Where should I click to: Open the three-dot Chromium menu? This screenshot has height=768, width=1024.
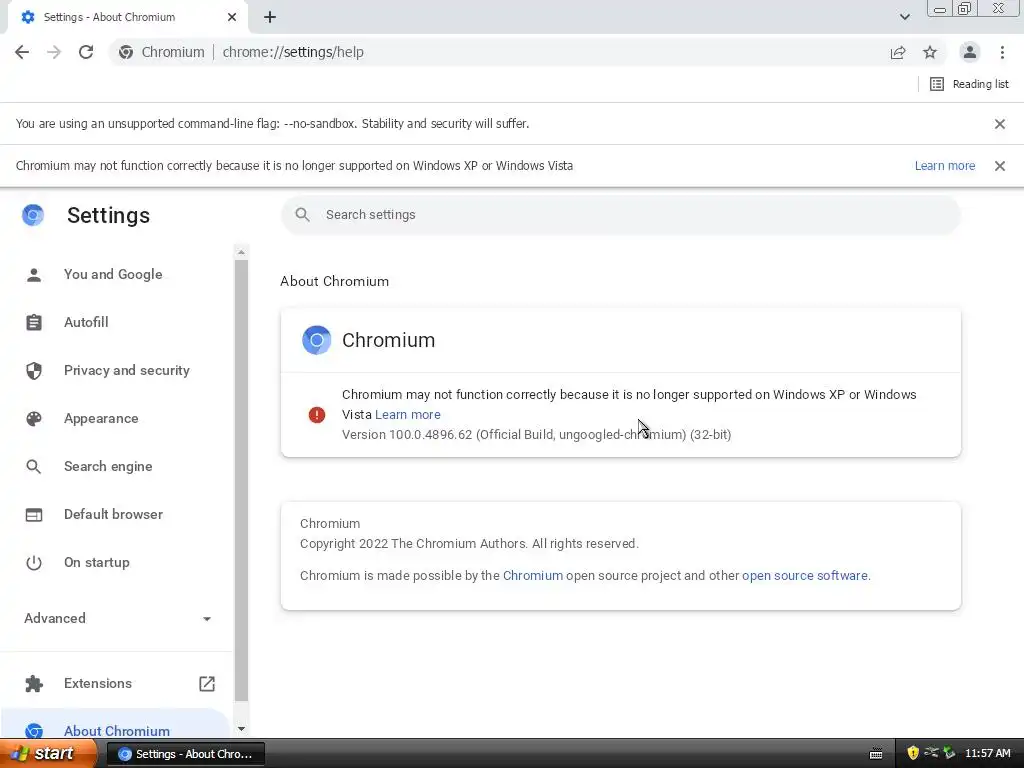(x=1002, y=52)
